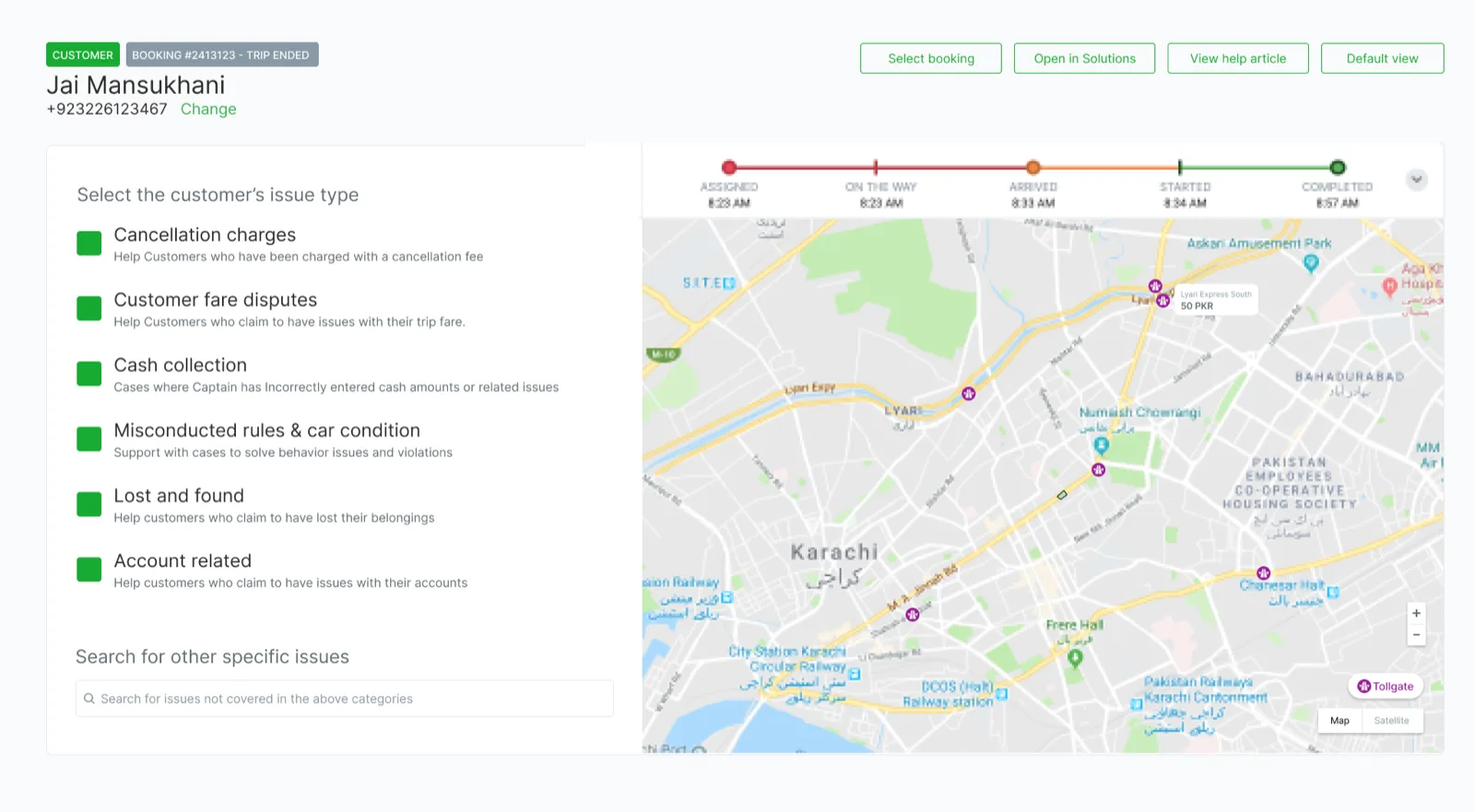This screenshot has height=812, width=1475.
Task: Click the tollgate marker on M.A. Jinnah Rd
Action: coord(913,615)
